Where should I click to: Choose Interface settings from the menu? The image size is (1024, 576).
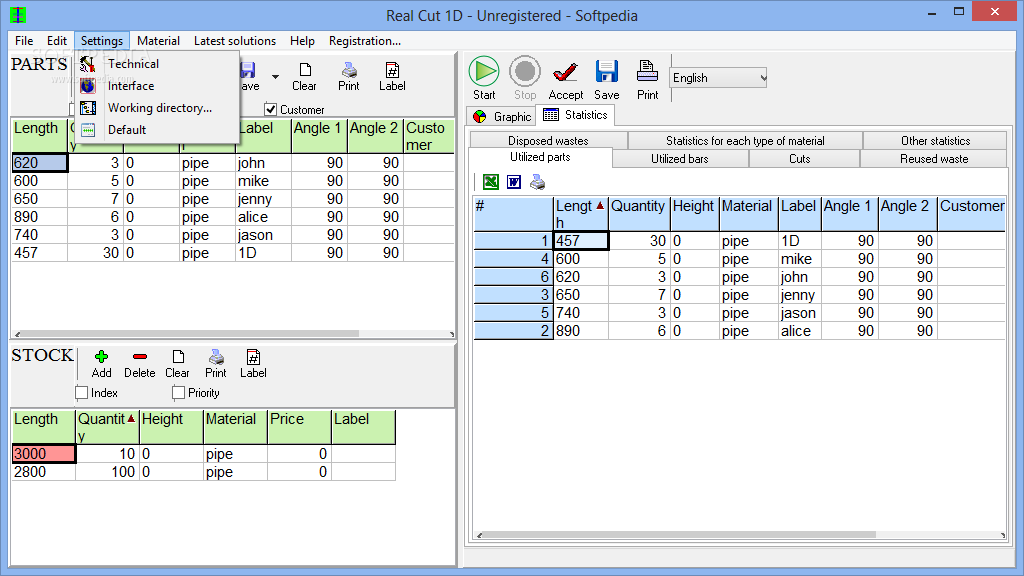point(155,86)
